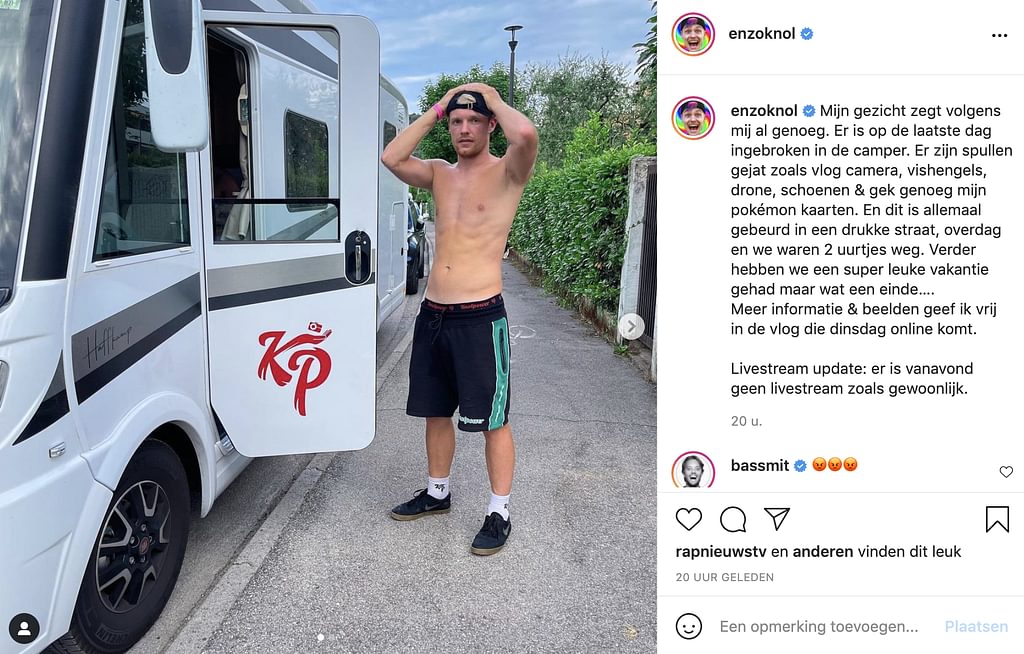Click enzoknol avatar beside caption
This screenshot has height=654, width=1024.
[693, 118]
